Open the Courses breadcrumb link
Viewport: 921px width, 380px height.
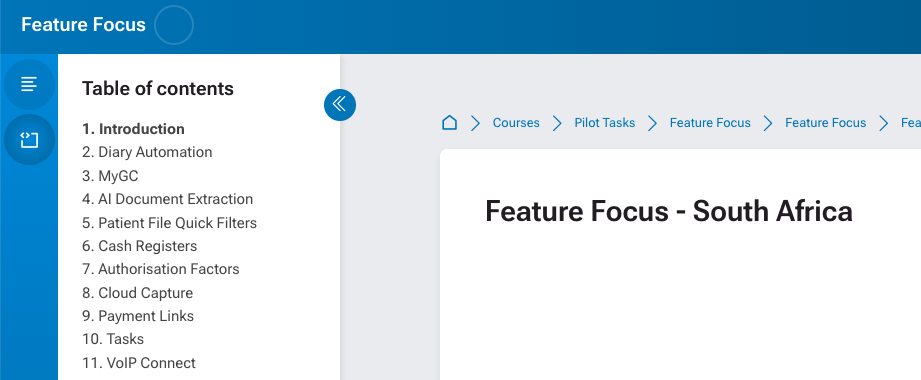point(516,123)
